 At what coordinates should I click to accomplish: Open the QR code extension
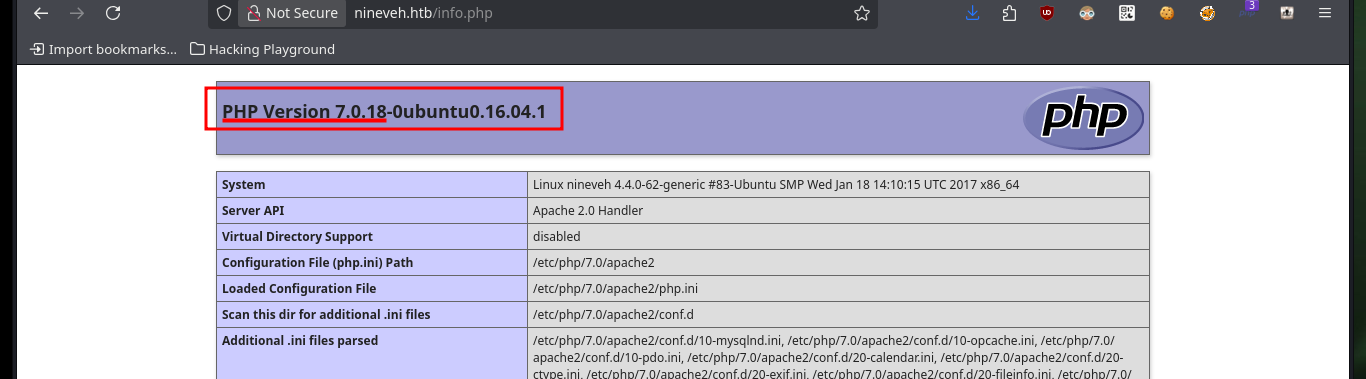click(x=1127, y=14)
